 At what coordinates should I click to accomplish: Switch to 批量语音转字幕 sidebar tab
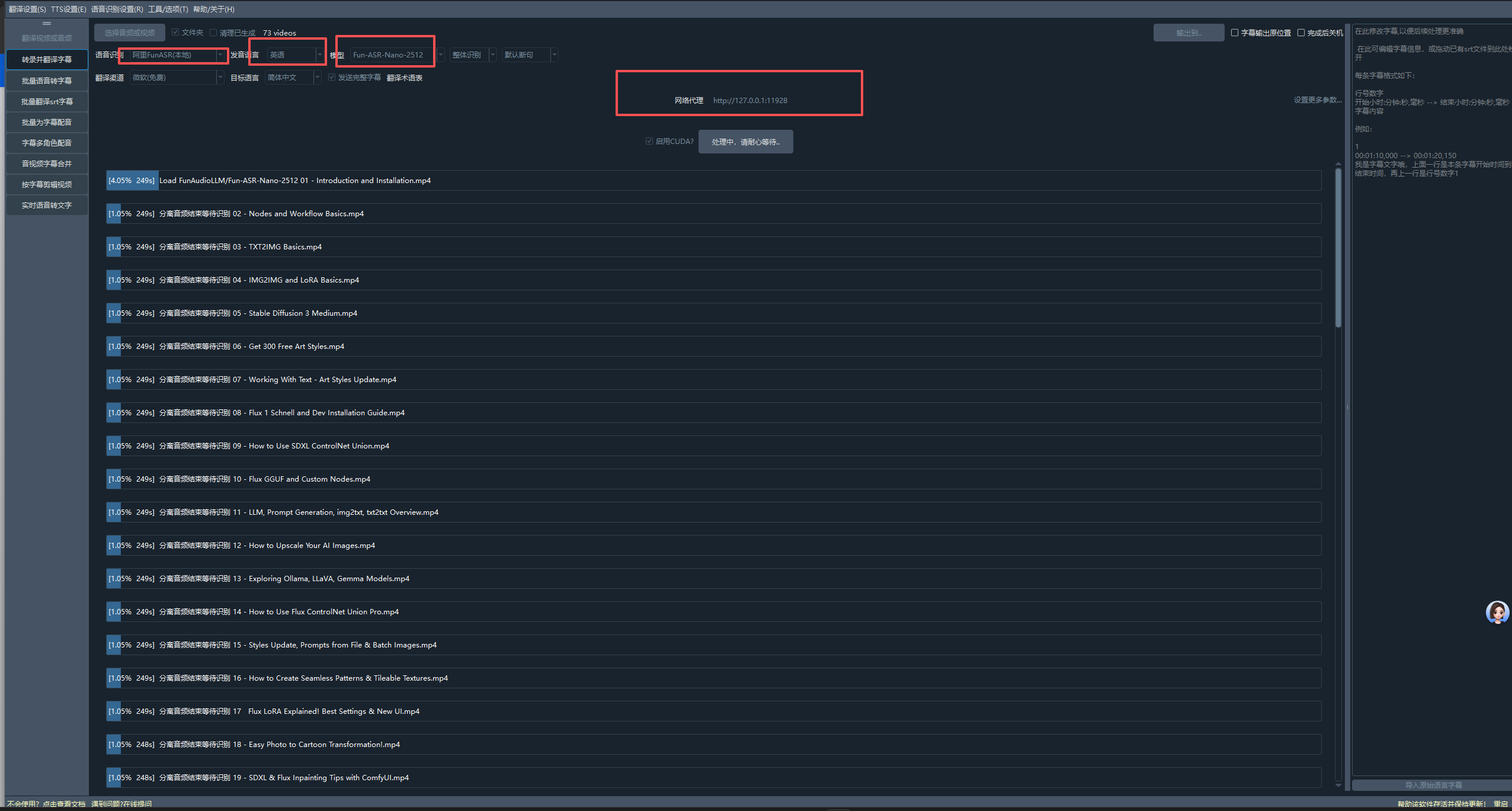tap(47, 81)
